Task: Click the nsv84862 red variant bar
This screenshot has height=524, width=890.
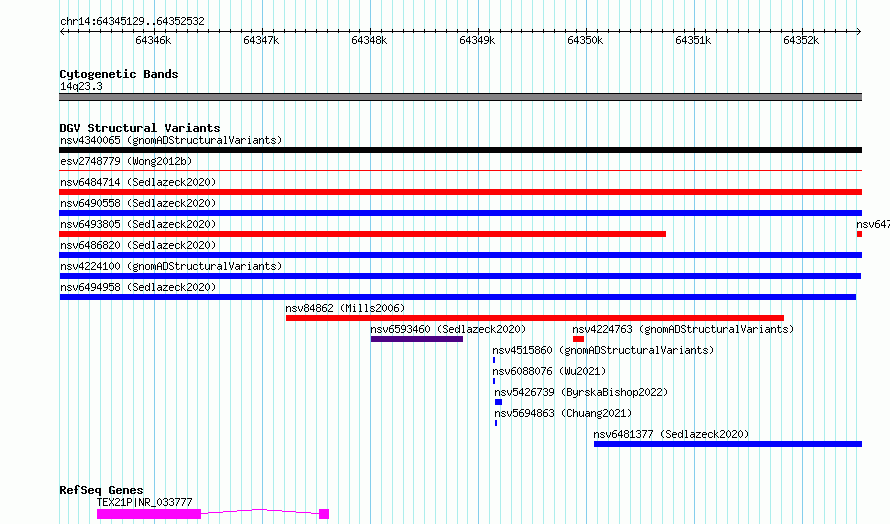Action: pyautogui.click(x=535, y=318)
